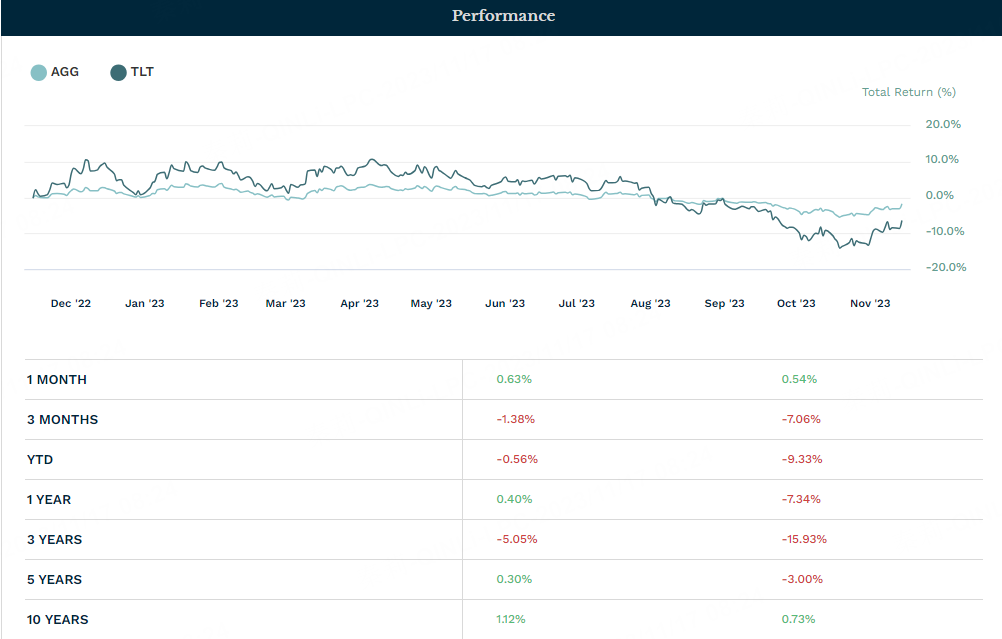Viewport: 1002px width, 639px height.
Task: Select the 3 MONTHS row label
Action: (x=63, y=420)
